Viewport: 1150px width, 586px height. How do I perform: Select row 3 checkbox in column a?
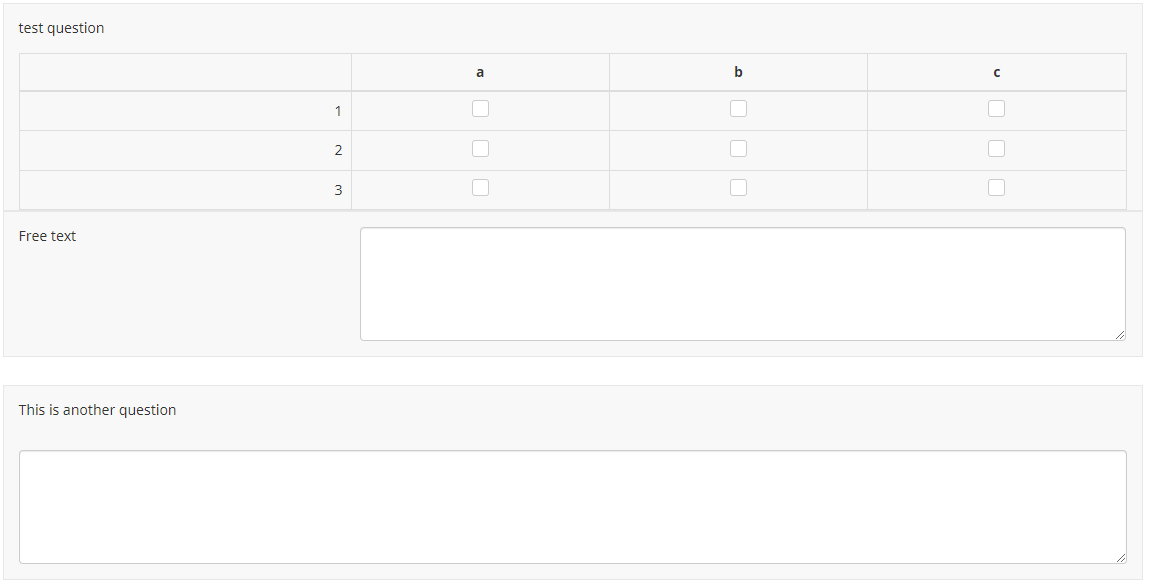pyautogui.click(x=480, y=188)
